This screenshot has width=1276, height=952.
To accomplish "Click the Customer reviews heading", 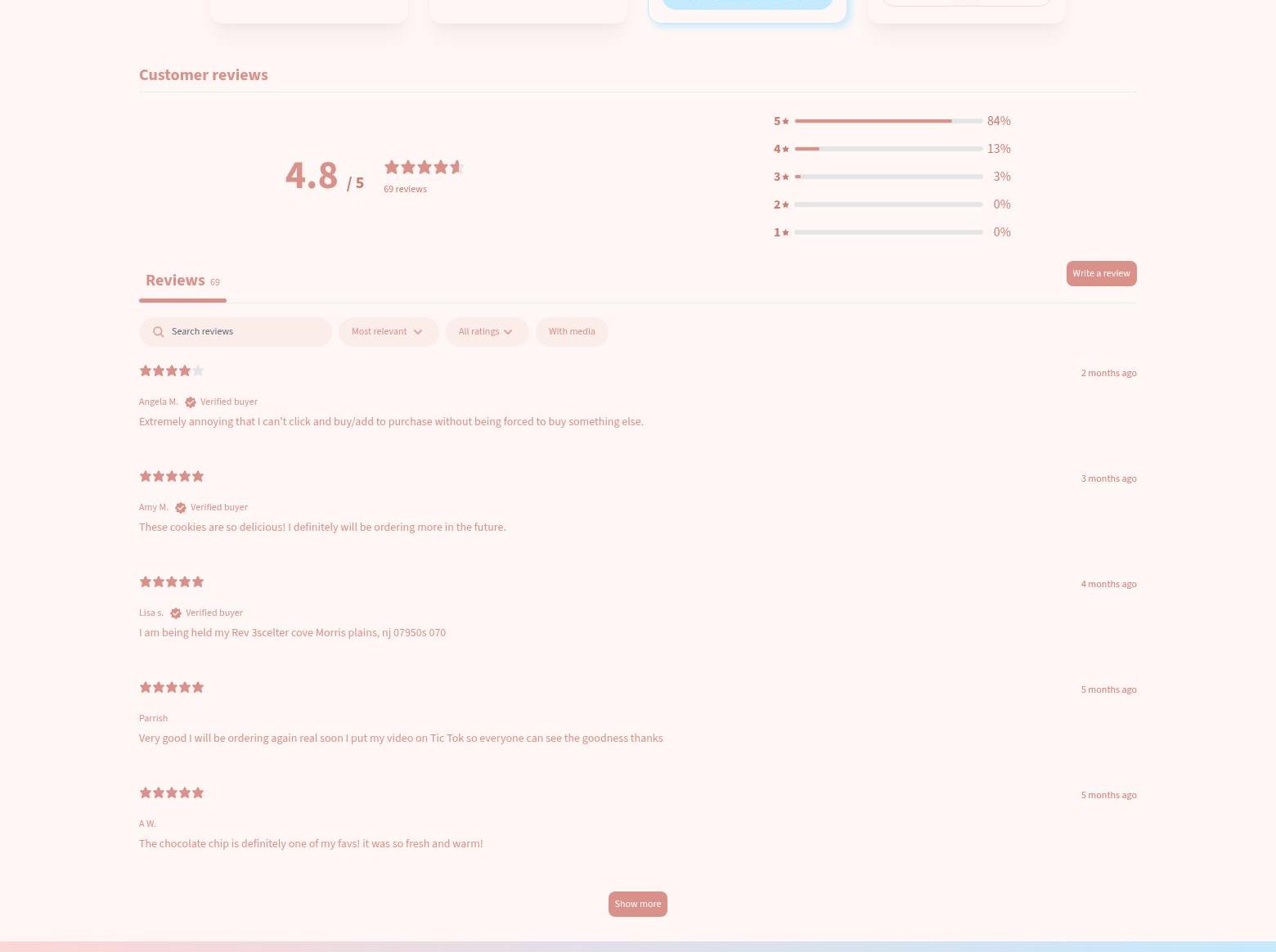I will [204, 74].
